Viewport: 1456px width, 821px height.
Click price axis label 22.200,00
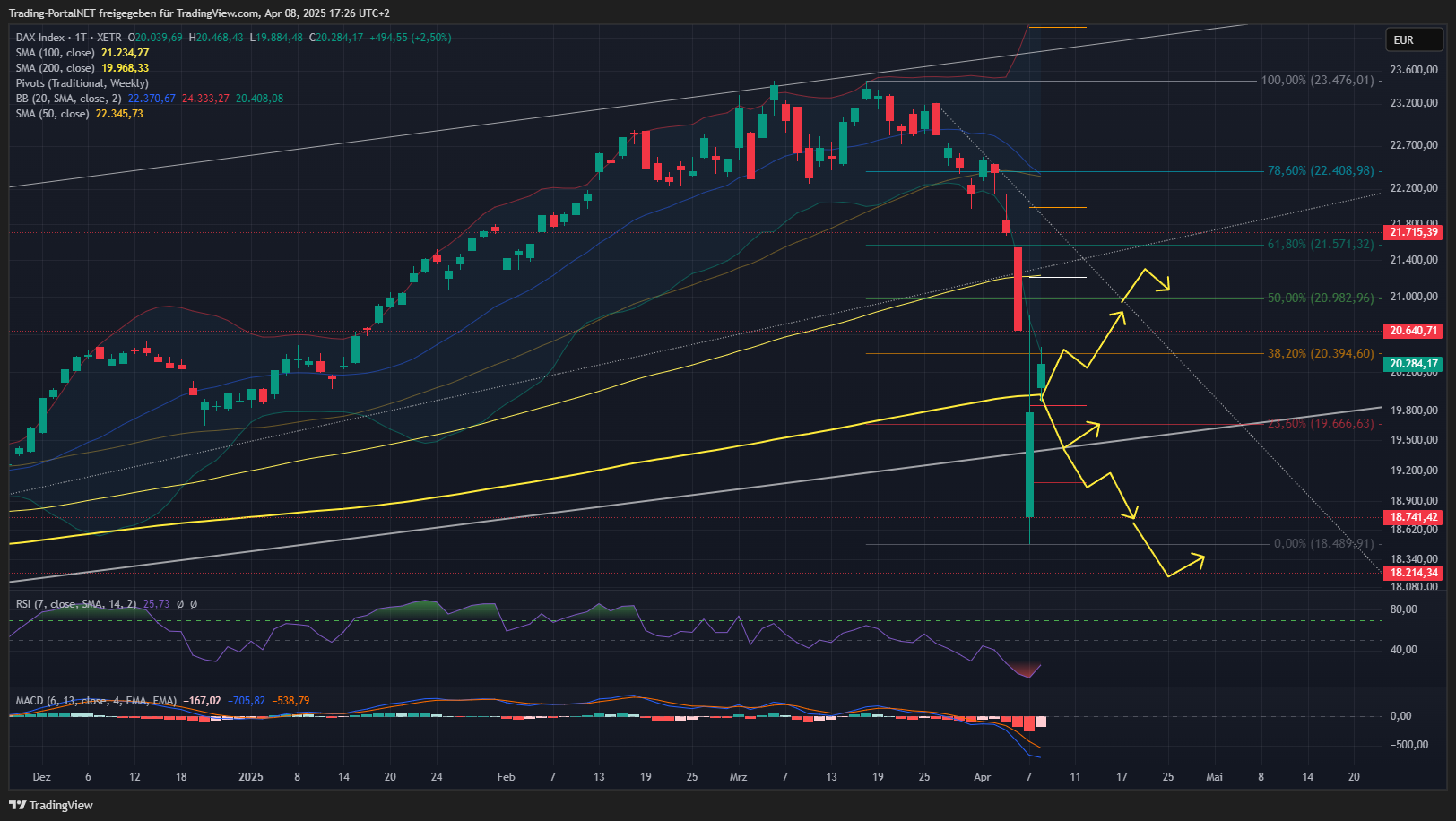[x=1414, y=188]
